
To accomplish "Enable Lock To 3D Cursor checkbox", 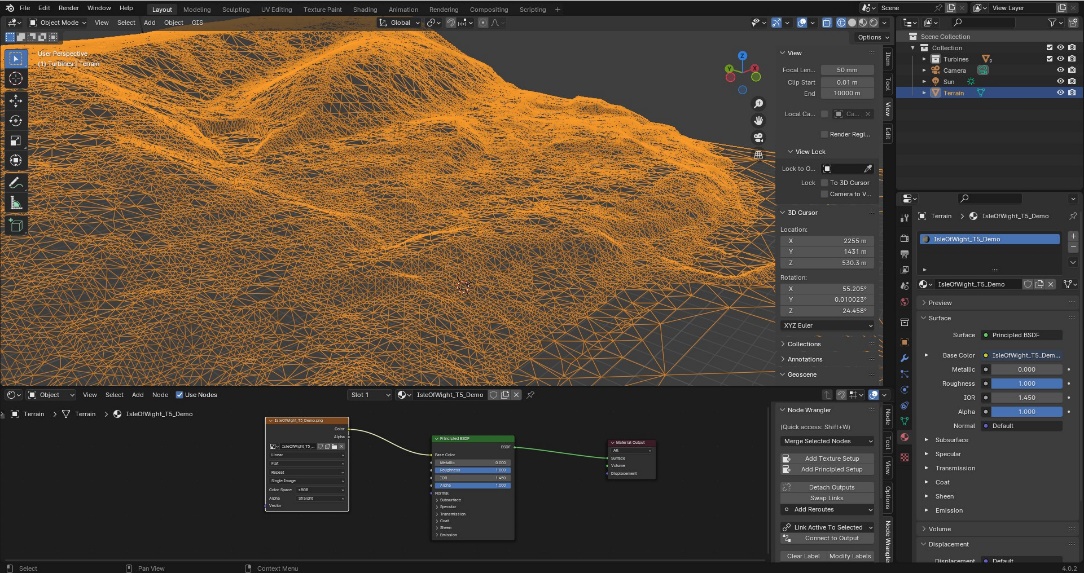I will (824, 182).
